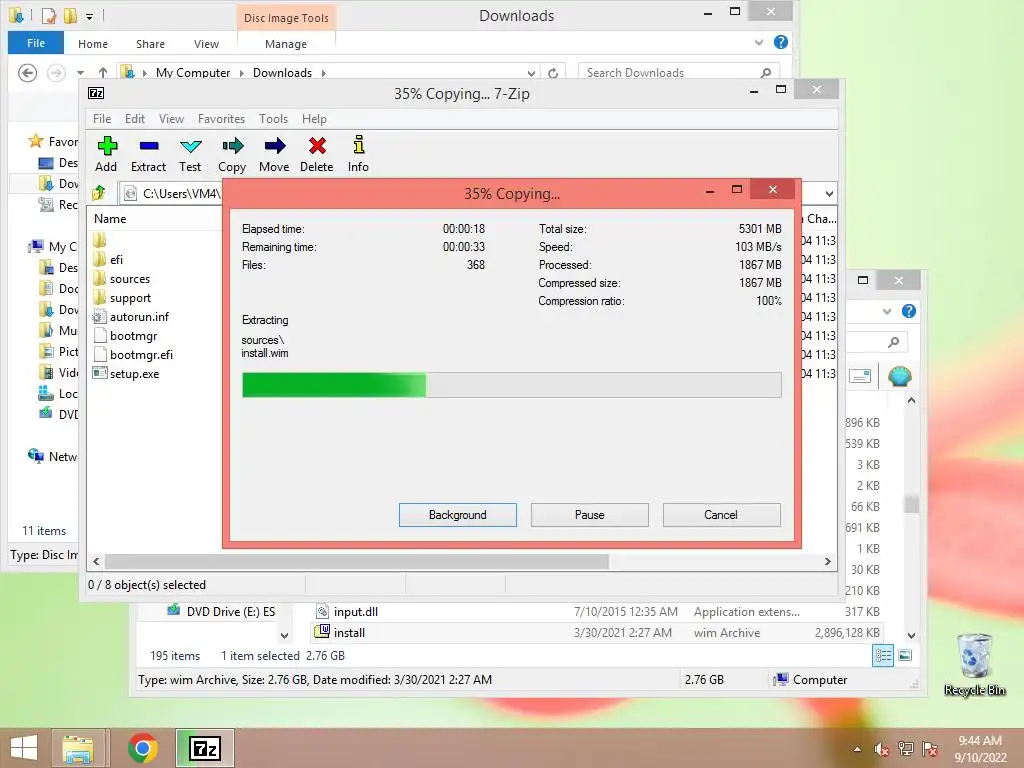Open the 7-Zip Tools menu
Screen dimensions: 1024x768
(x=273, y=119)
